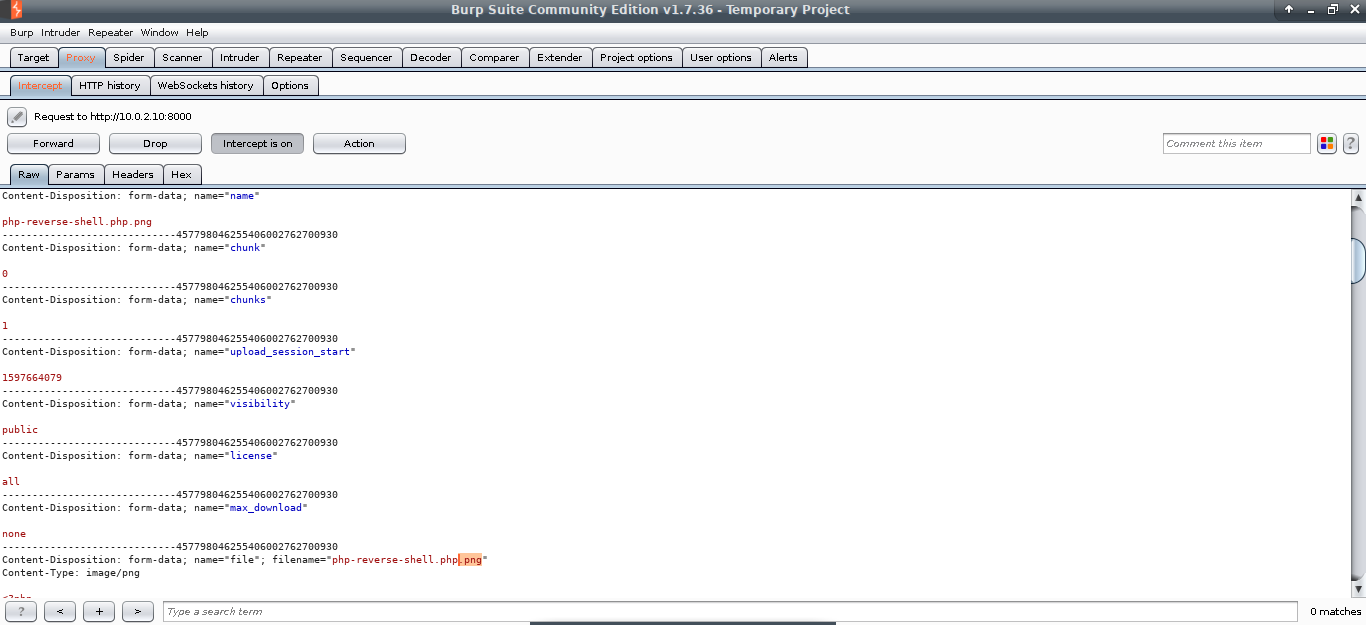Open the Project options tab
This screenshot has width=1366, height=625.
pyautogui.click(x=637, y=58)
